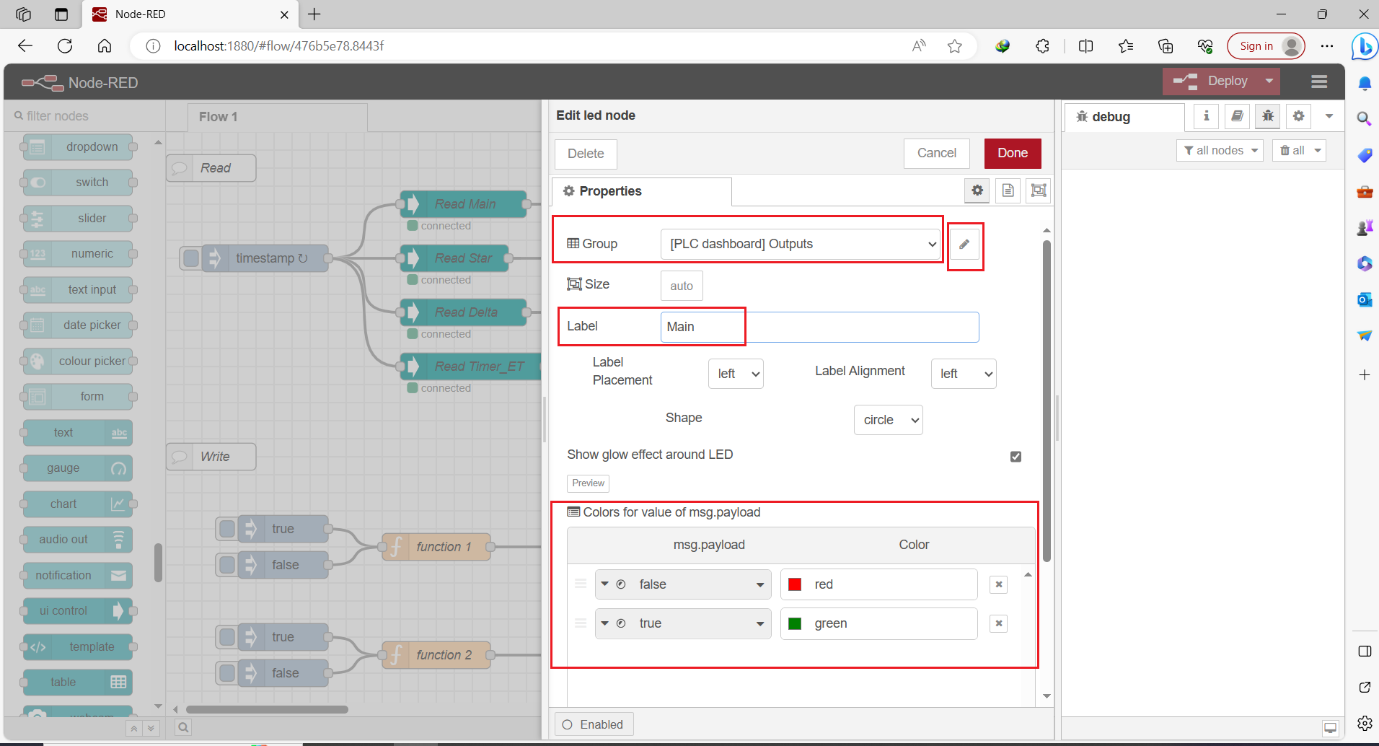Open the node Appearance settings icon
This screenshot has height=746, width=1379.
tap(1037, 190)
